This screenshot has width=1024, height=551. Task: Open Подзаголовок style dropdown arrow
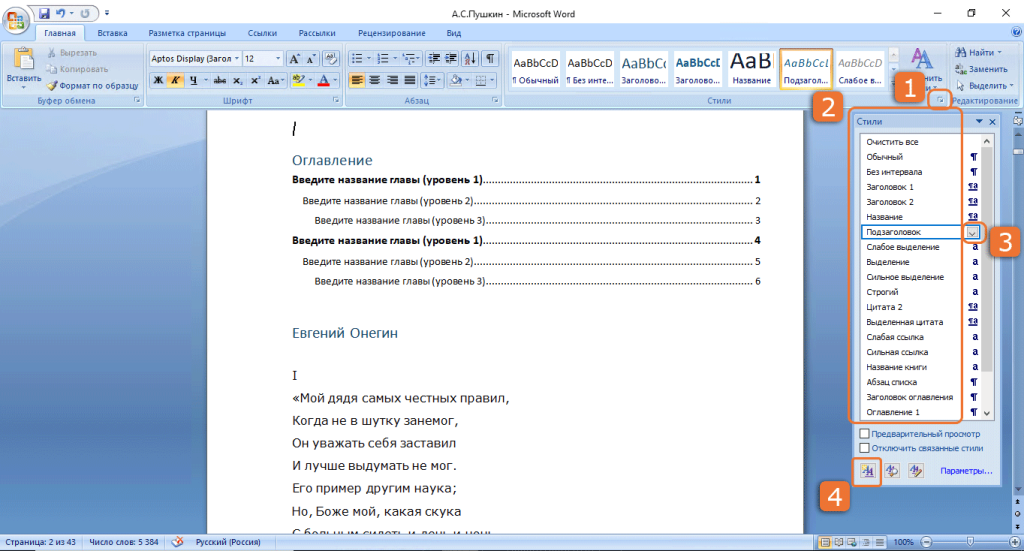click(972, 232)
